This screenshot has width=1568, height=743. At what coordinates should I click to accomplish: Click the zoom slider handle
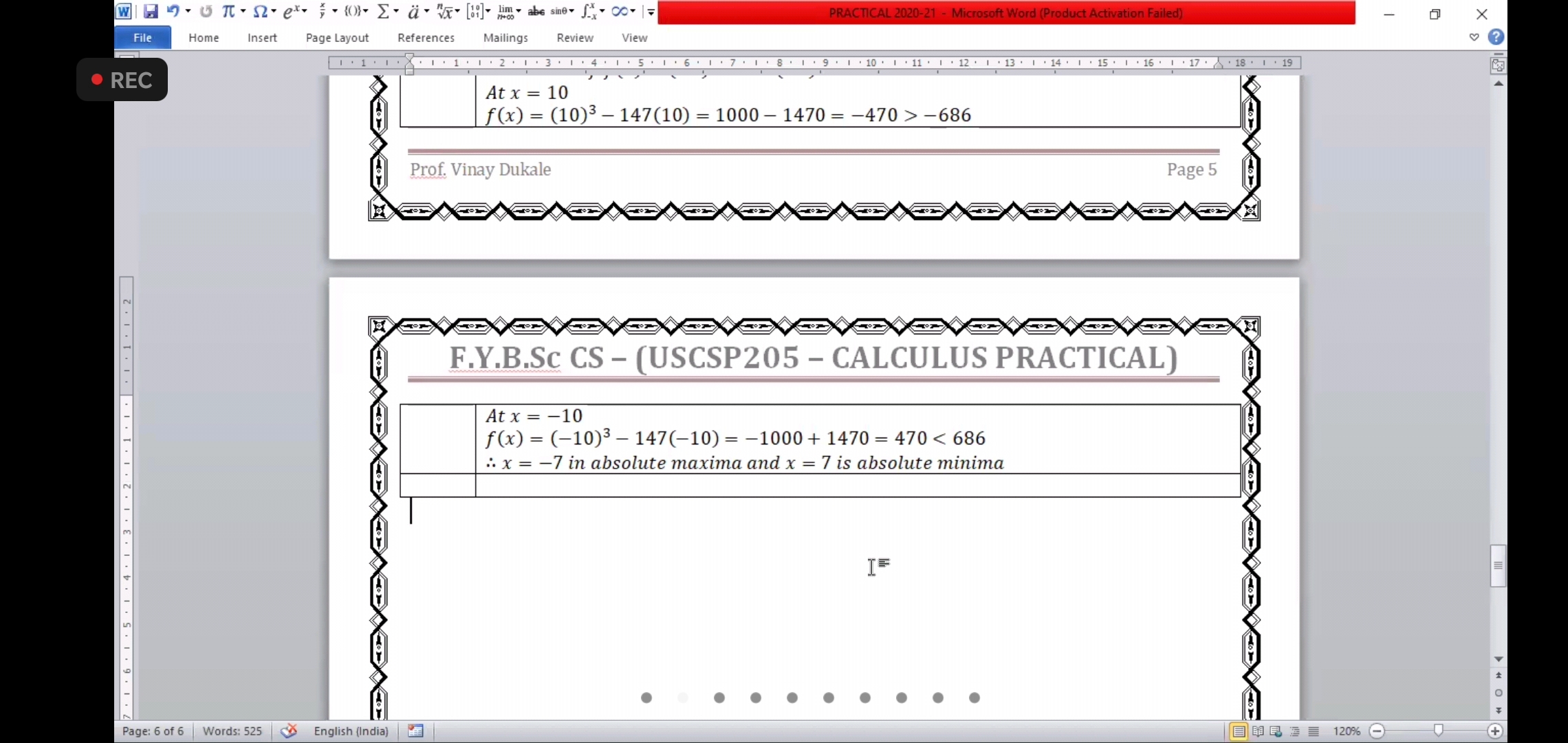(x=1438, y=731)
